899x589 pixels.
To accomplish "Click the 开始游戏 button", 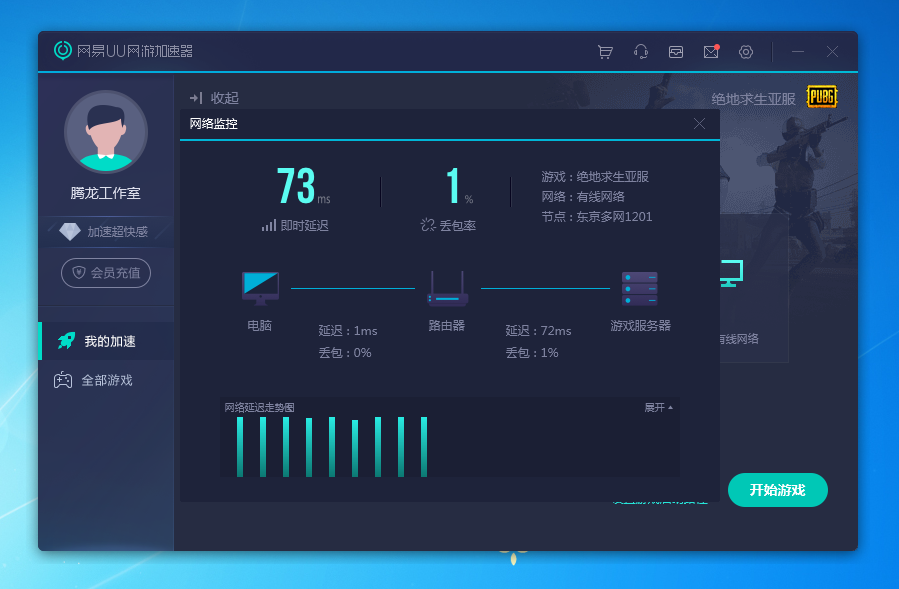I will coord(778,490).
